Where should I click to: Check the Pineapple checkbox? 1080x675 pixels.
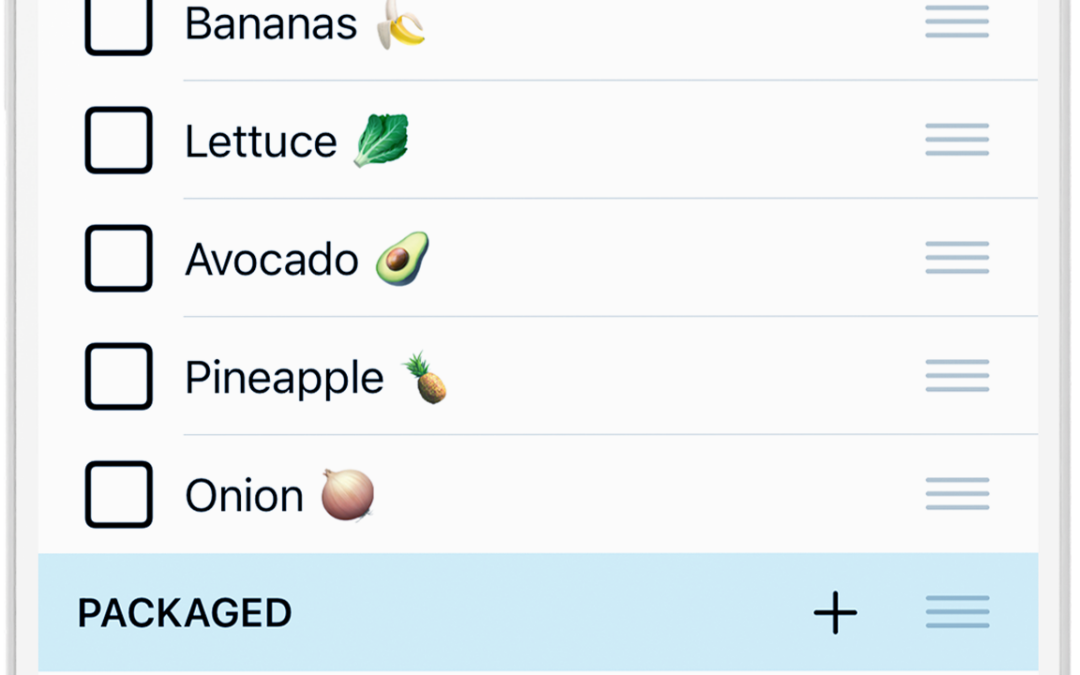point(118,376)
